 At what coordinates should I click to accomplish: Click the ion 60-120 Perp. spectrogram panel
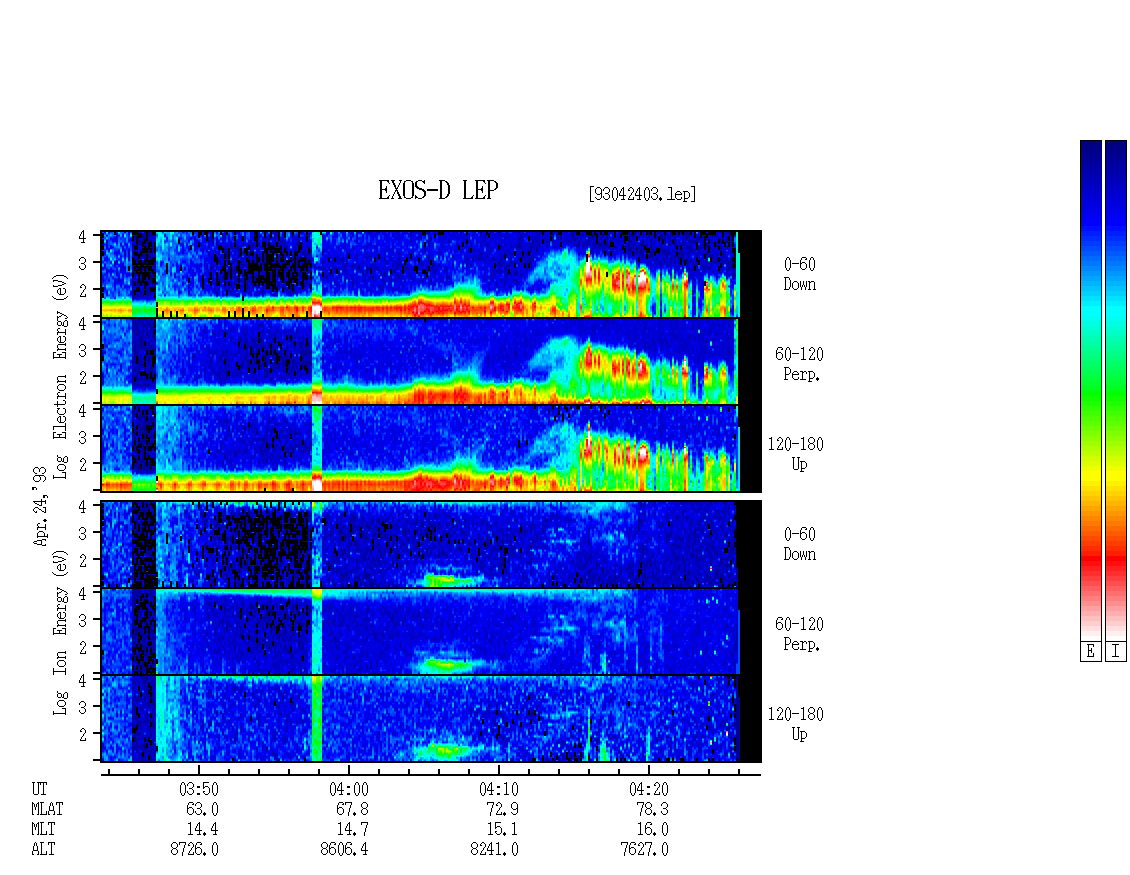click(431, 632)
